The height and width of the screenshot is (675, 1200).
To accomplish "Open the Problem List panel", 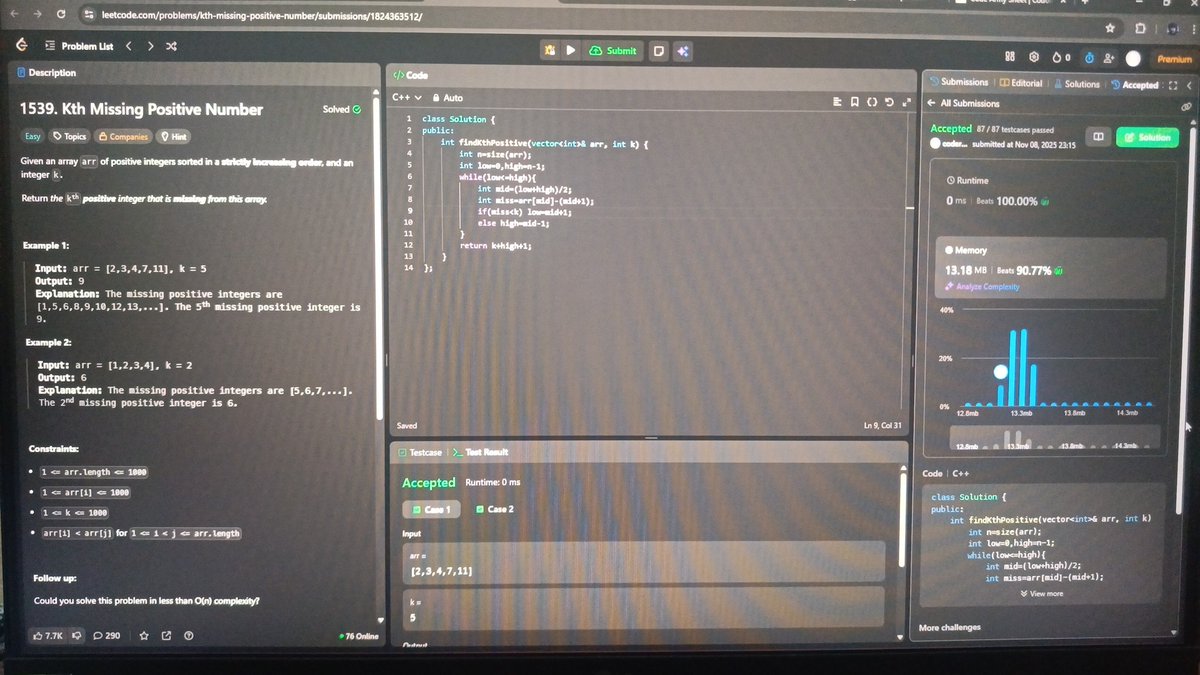I will click(x=80, y=46).
